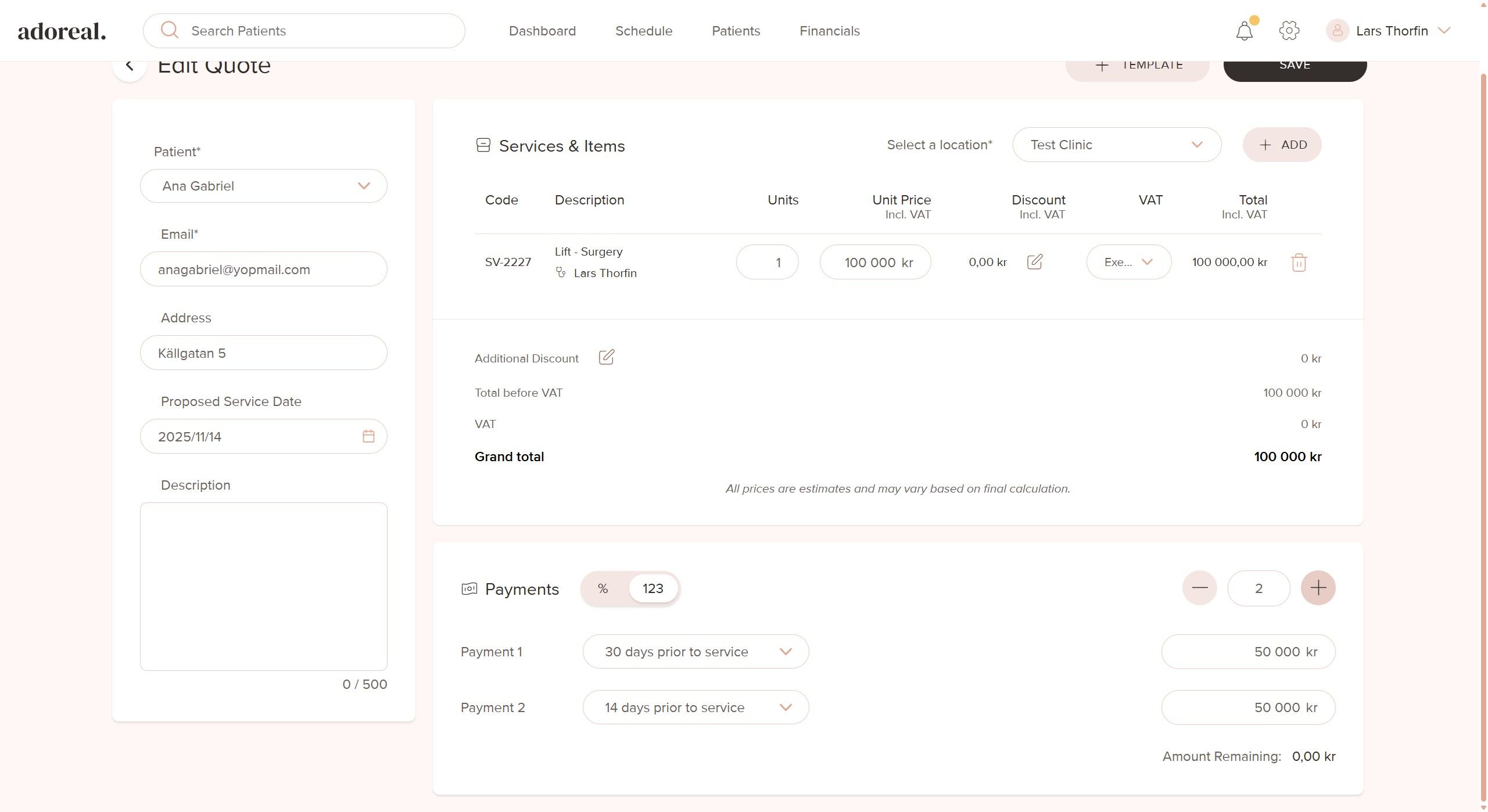Open Payment 1 timing dropdown

click(x=695, y=652)
